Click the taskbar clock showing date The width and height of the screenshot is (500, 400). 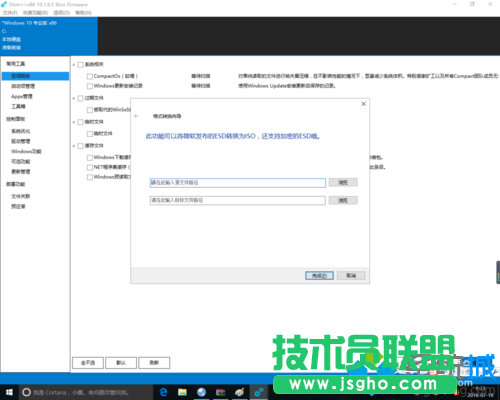click(480, 392)
